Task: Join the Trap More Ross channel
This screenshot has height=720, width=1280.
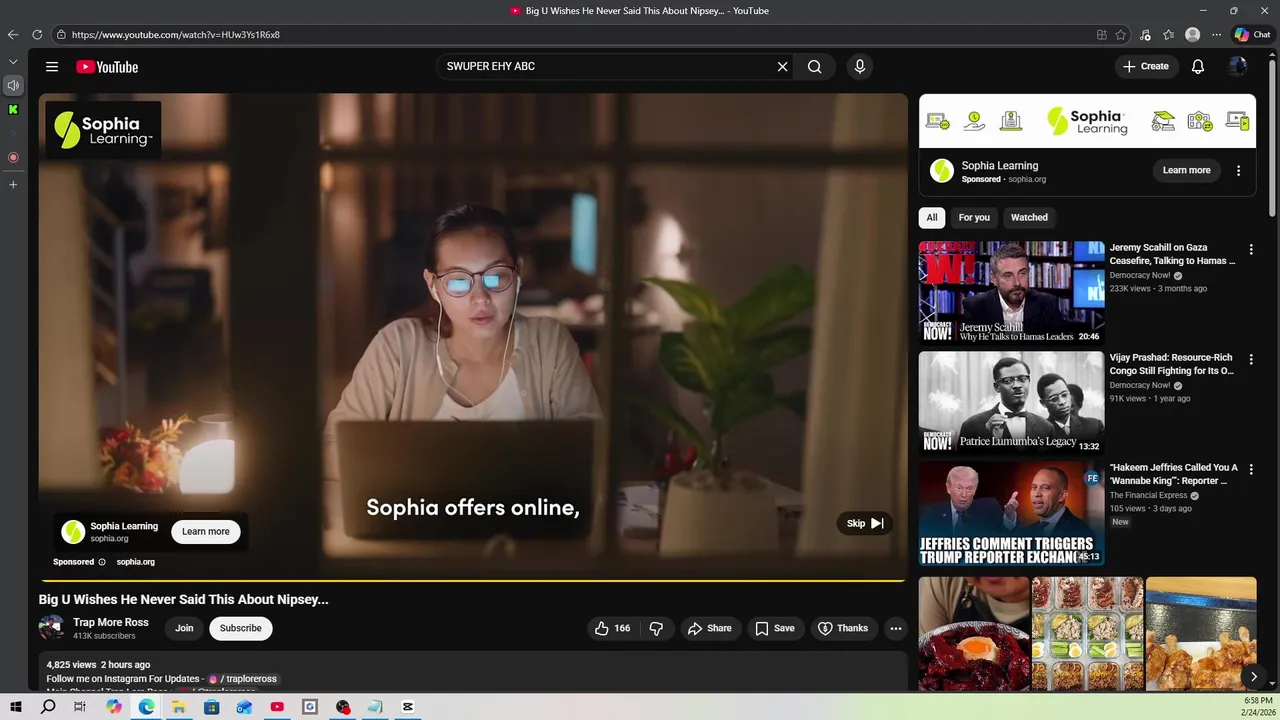Action: (184, 628)
